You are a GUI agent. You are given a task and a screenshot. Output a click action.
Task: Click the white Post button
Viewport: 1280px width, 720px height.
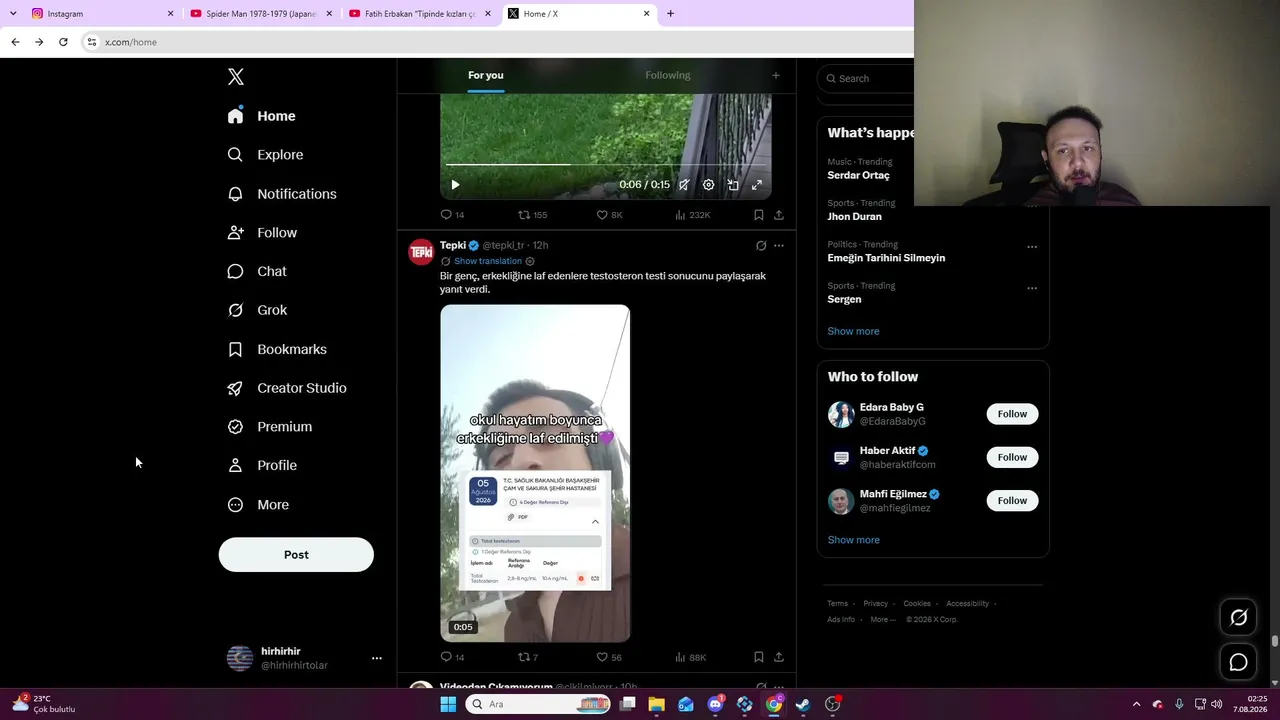(296, 555)
